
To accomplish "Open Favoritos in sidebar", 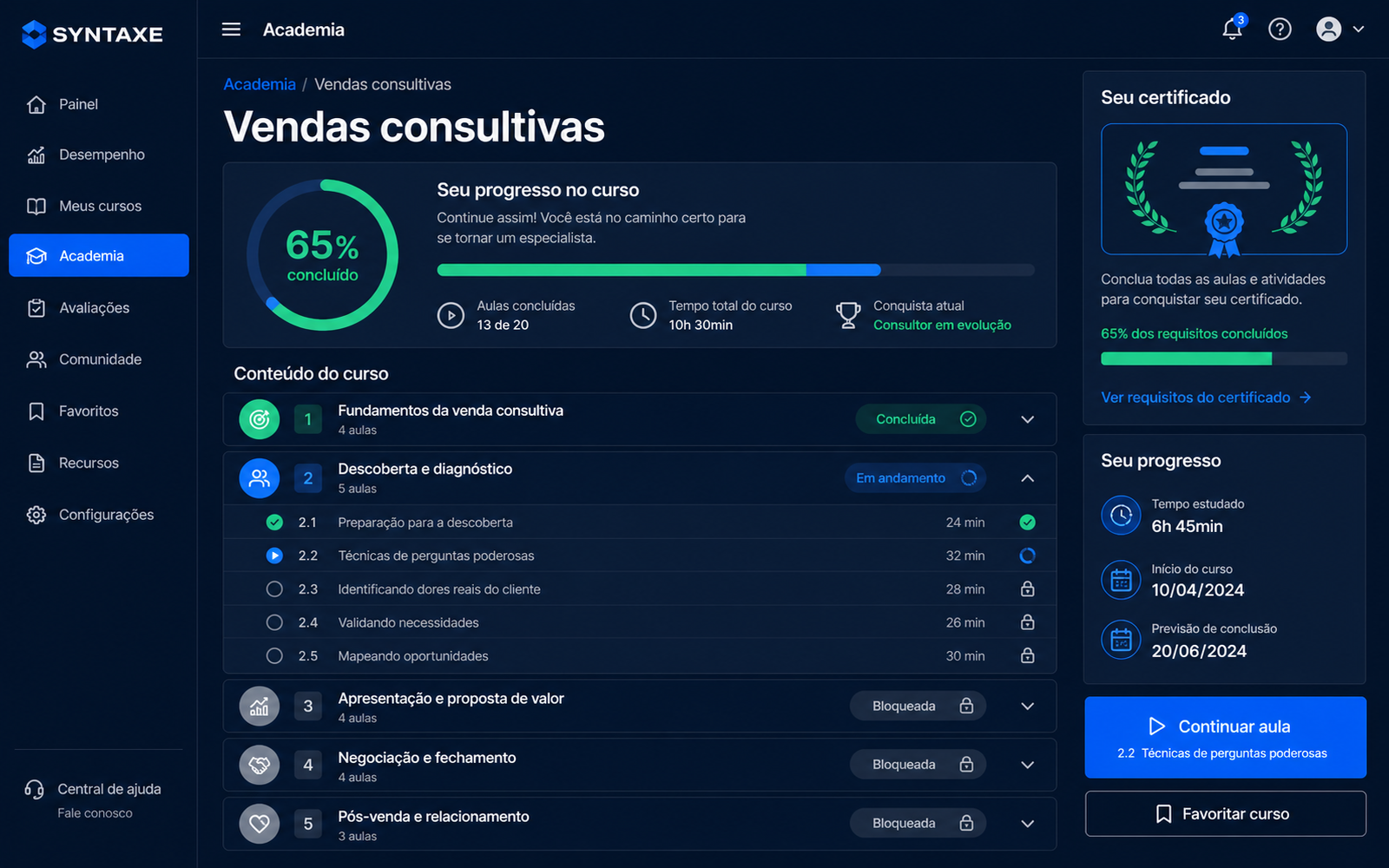I will click(x=98, y=411).
